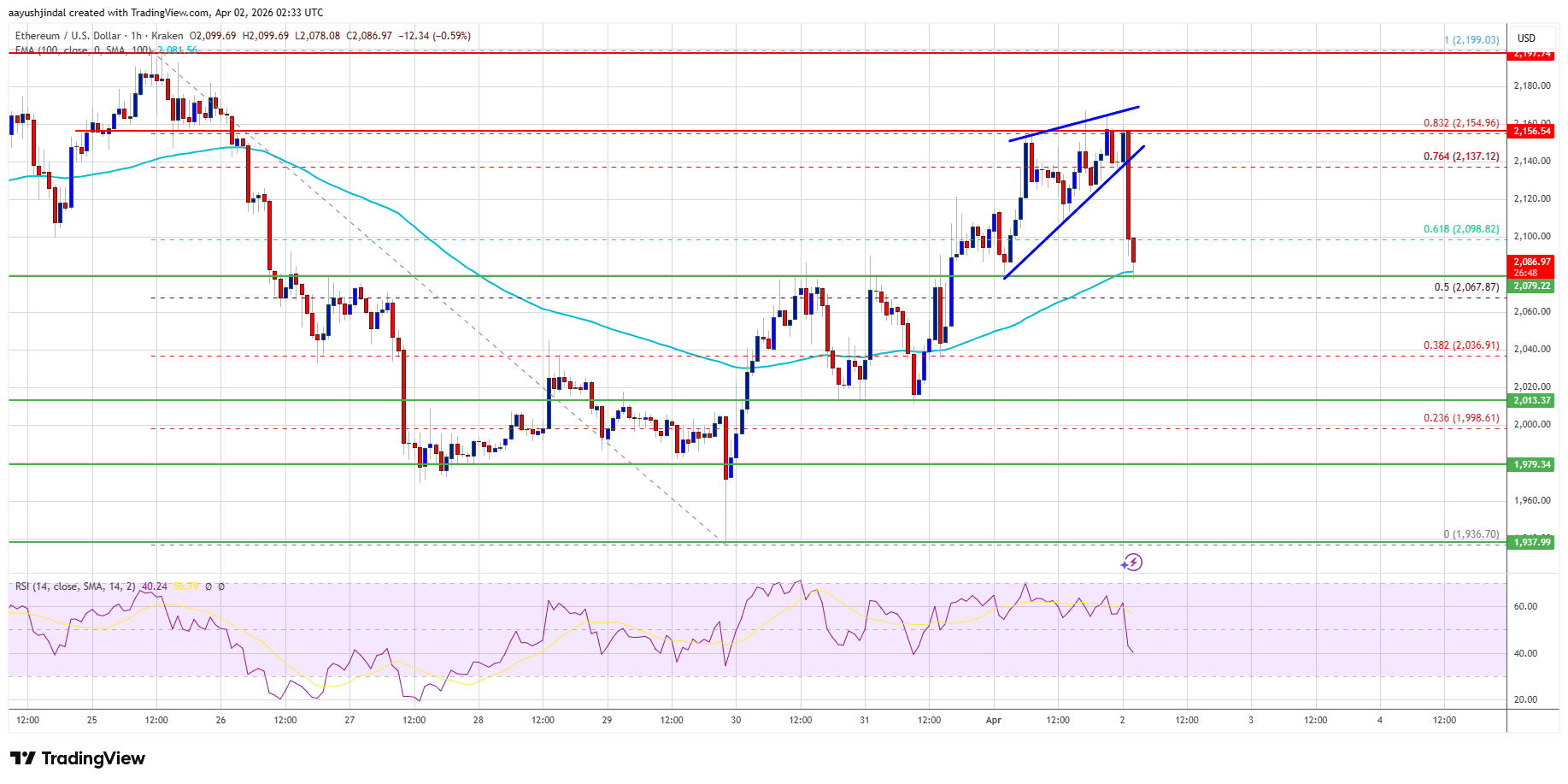The image size is (1568, 784).
Task: Click the green 1,979.34 support label
Action: (x=1531, y=464)
